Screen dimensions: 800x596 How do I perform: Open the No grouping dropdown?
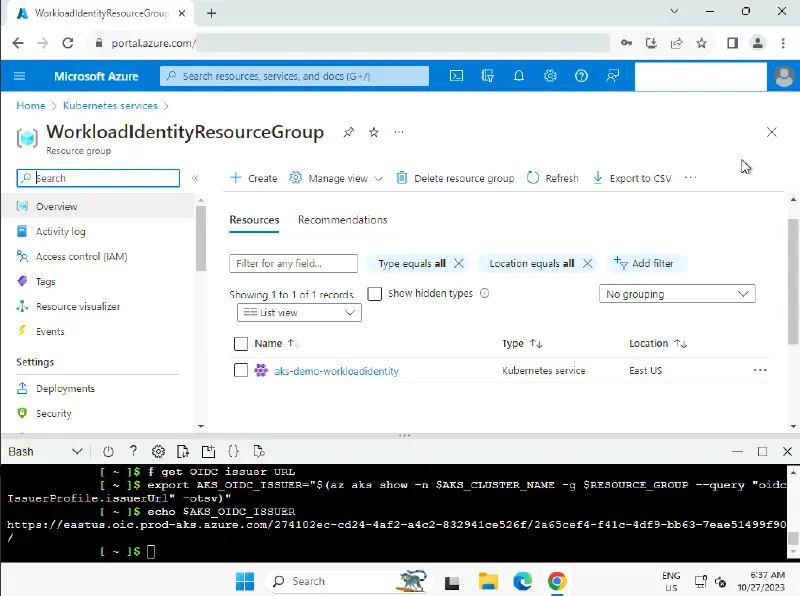pos(677,294)
